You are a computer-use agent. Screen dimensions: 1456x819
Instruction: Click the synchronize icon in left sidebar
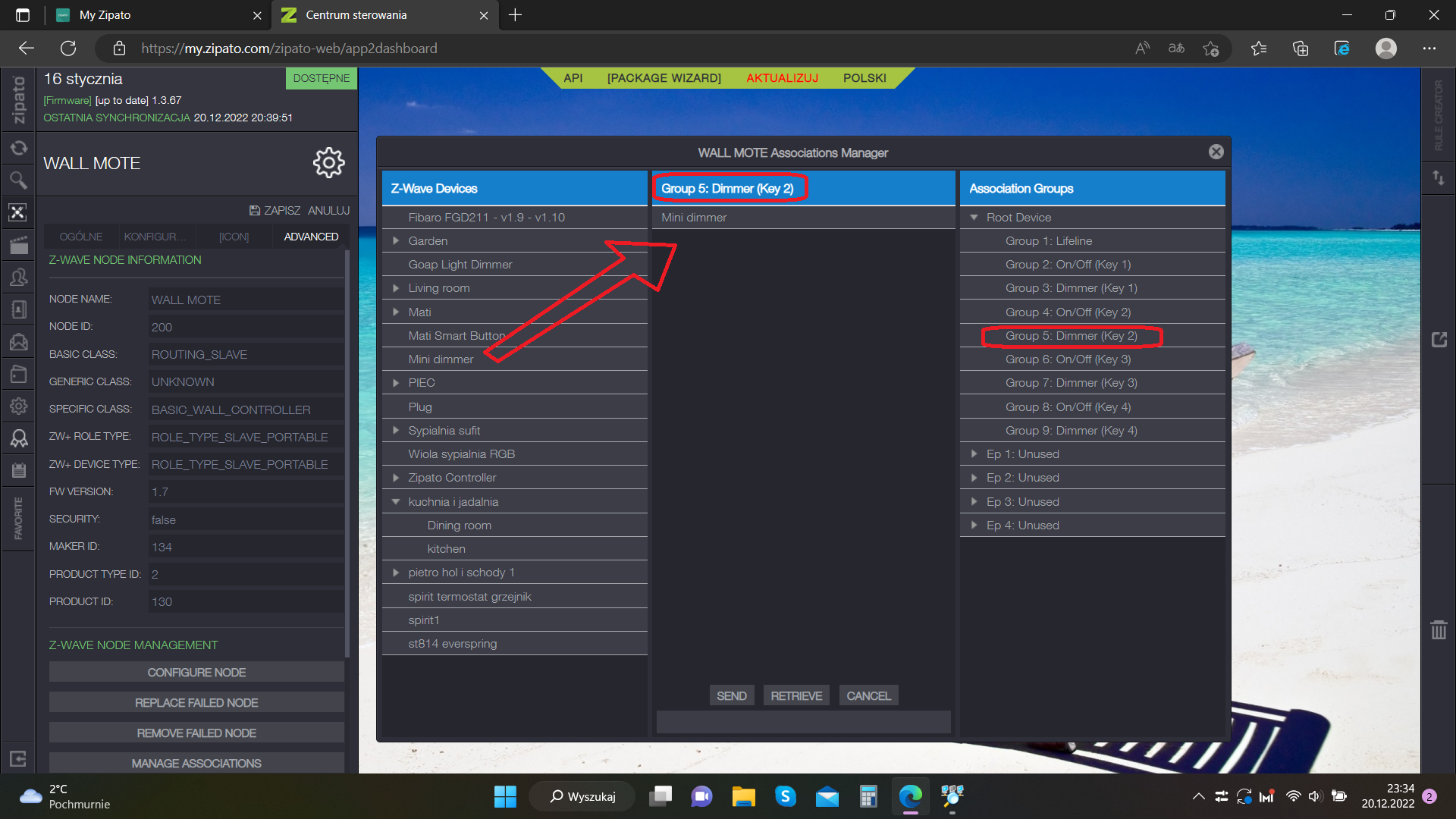pyautogui.click(x=18, y=148)
